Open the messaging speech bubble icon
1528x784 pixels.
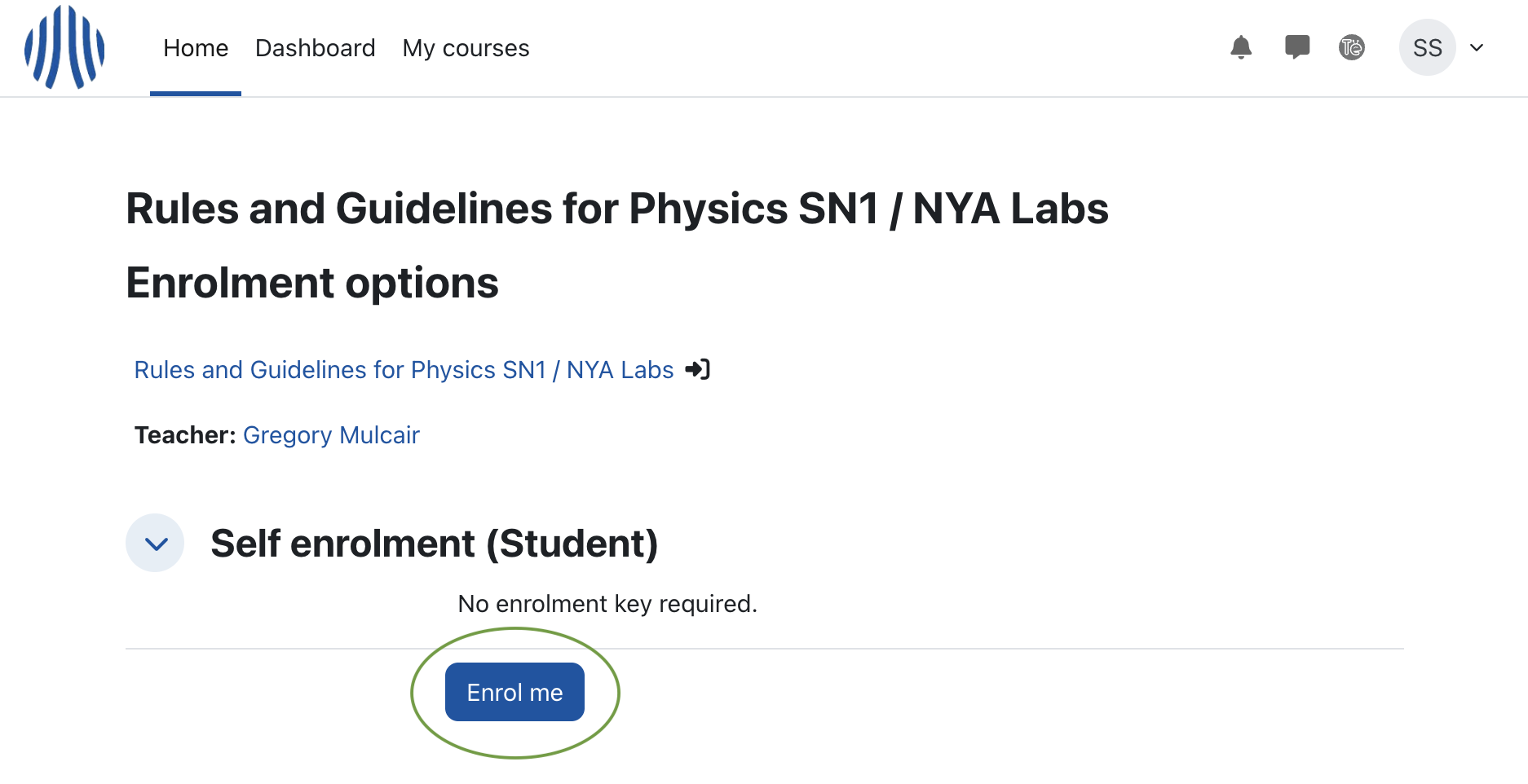tap(1297, 47)
